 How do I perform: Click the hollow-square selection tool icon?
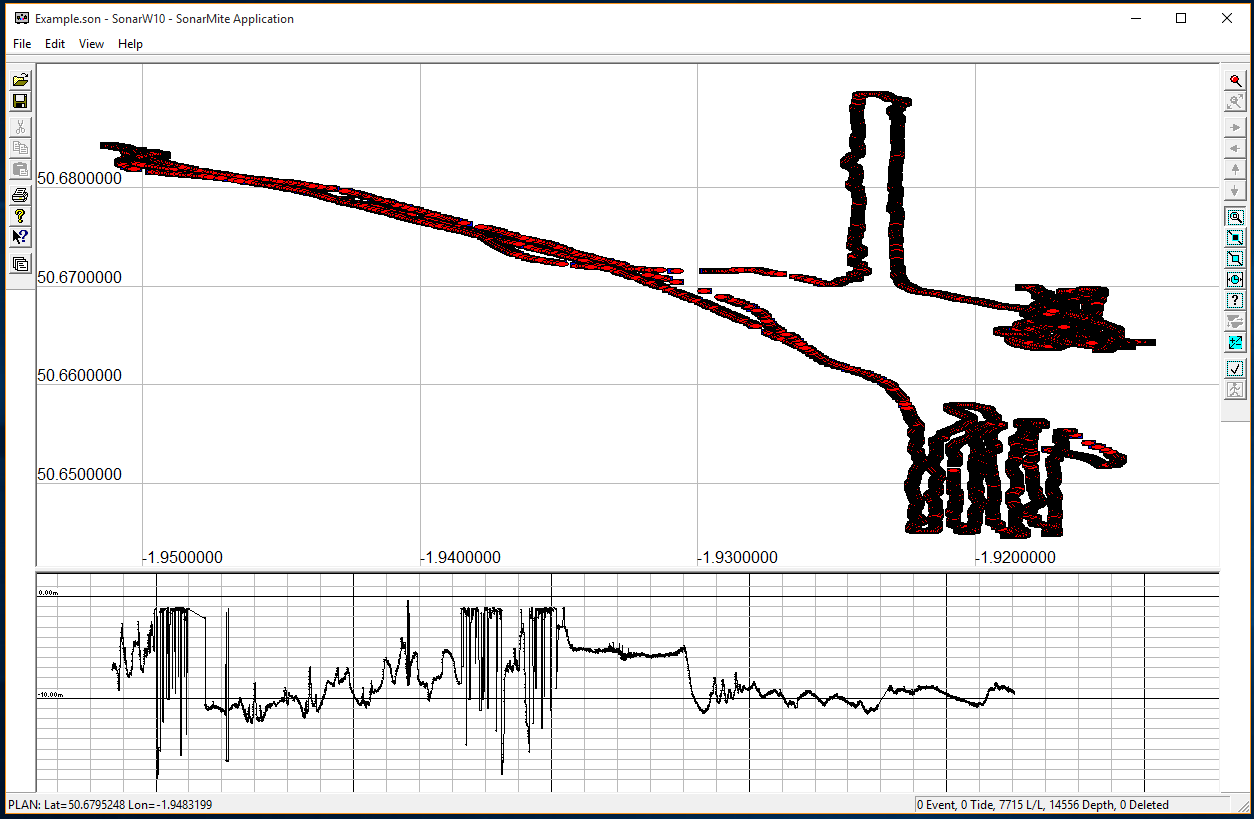click(1235, 259)
